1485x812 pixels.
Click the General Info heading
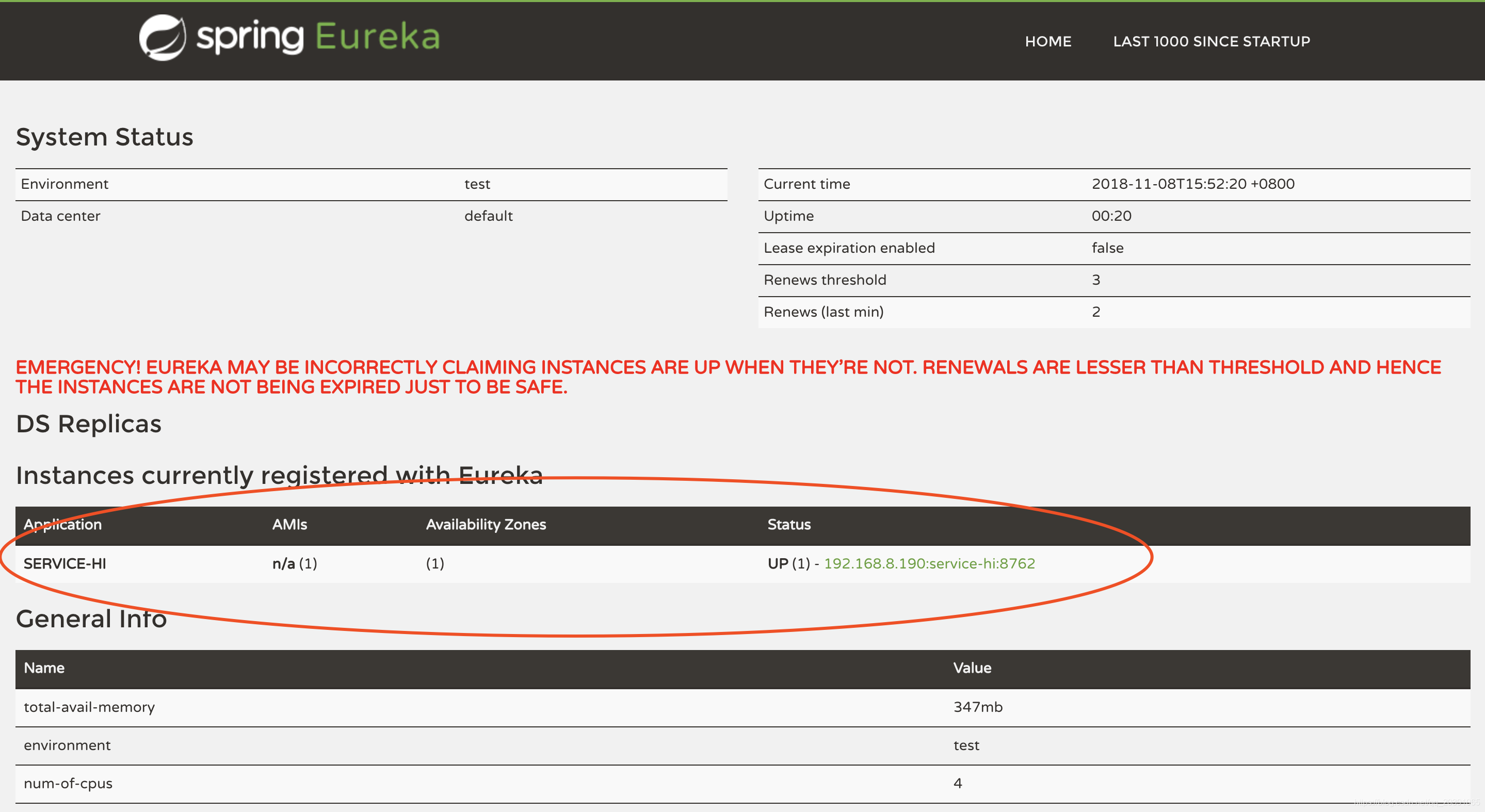[91, 619]
